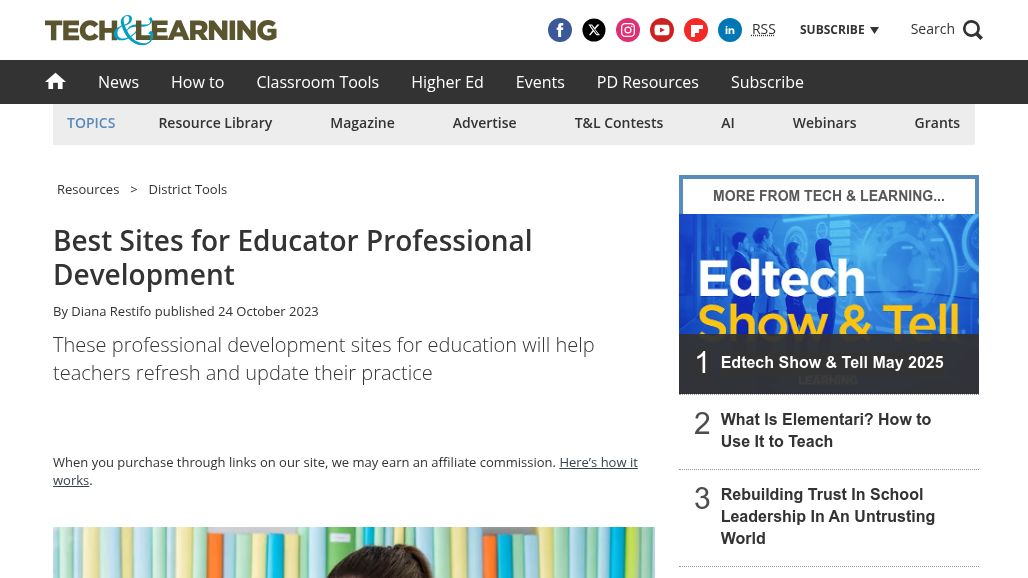Open Edtech Show & Tell May 2025 article
This screenshot has width=1028, height=578.
click(x=832, y=362)
